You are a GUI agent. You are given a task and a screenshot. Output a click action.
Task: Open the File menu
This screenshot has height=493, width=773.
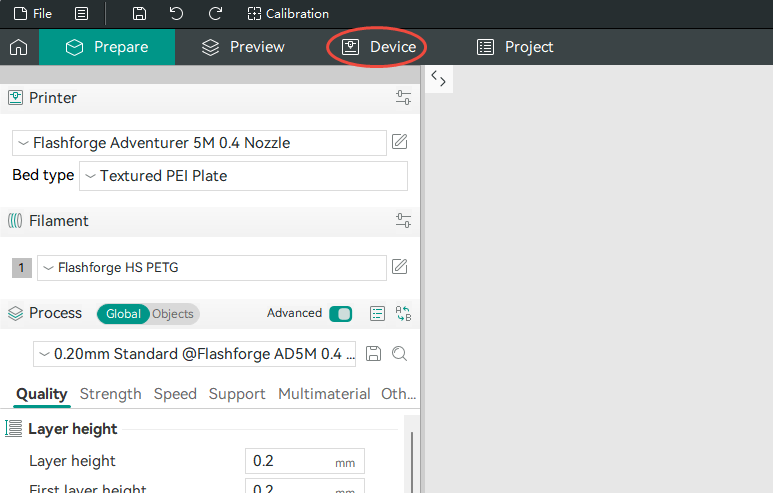click(x=33, y=14)
